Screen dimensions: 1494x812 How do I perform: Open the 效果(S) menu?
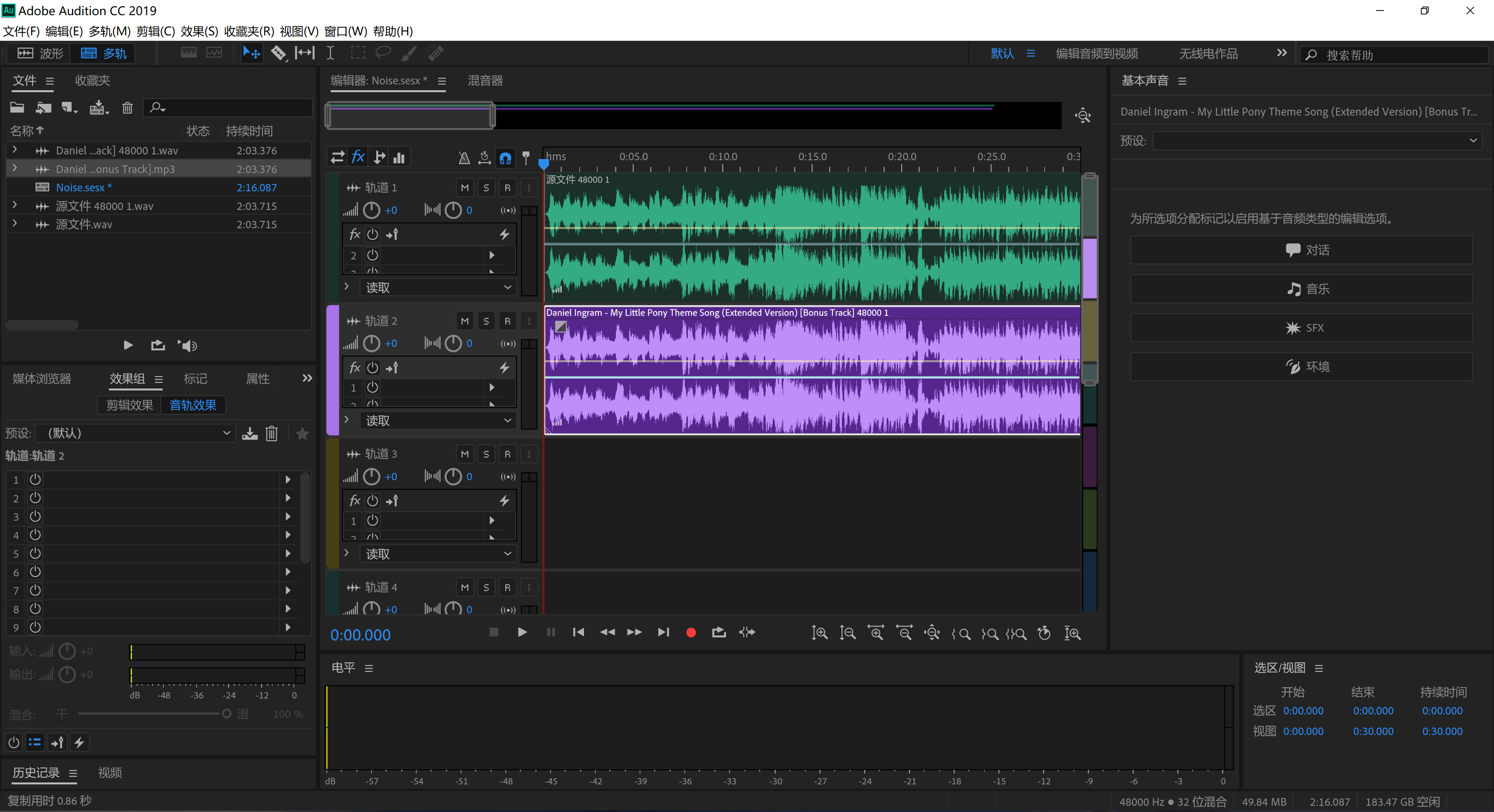point(199,31)
